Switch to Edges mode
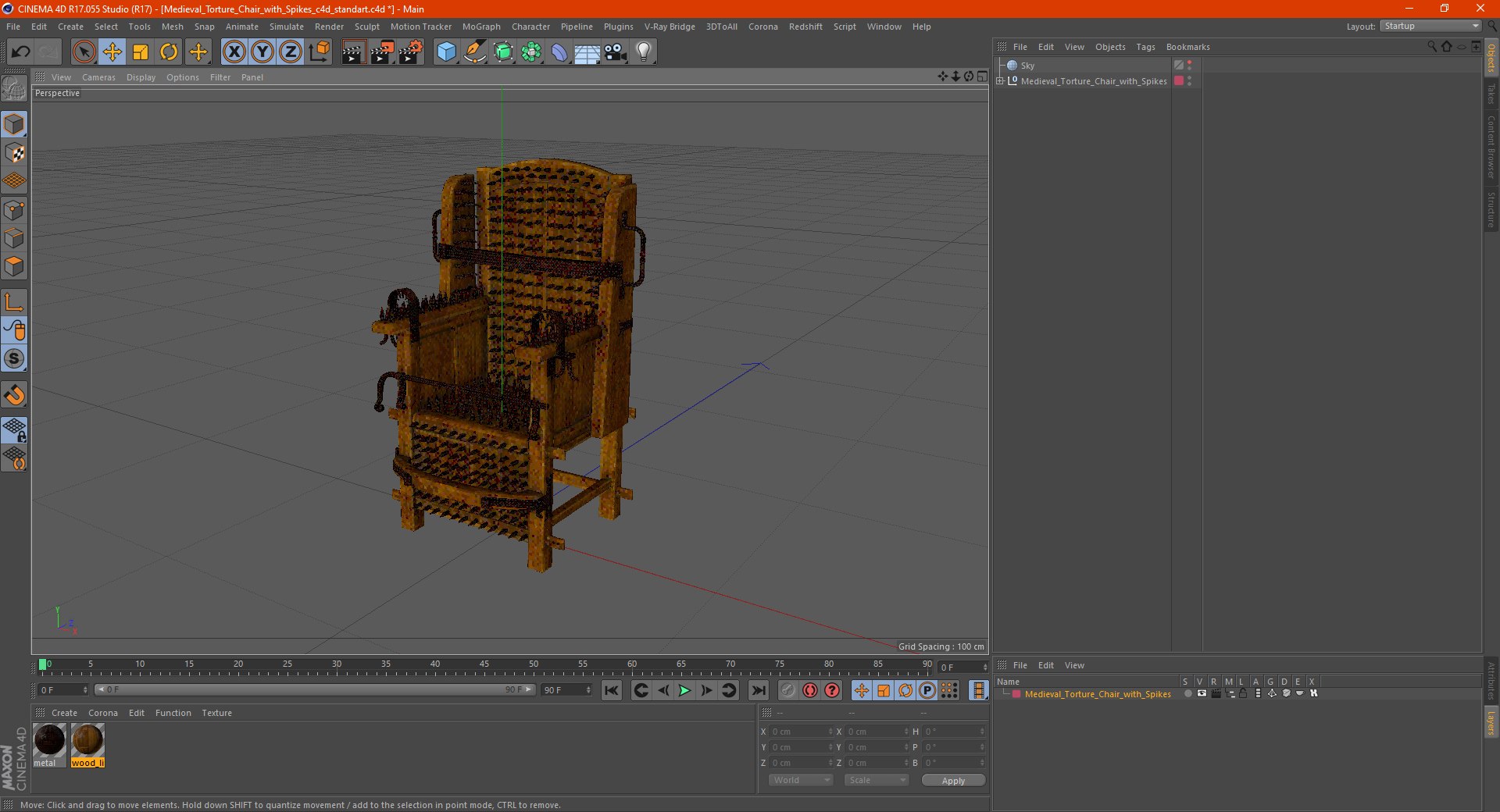The height and width of the screenshot is (812, 1500). 14,238
